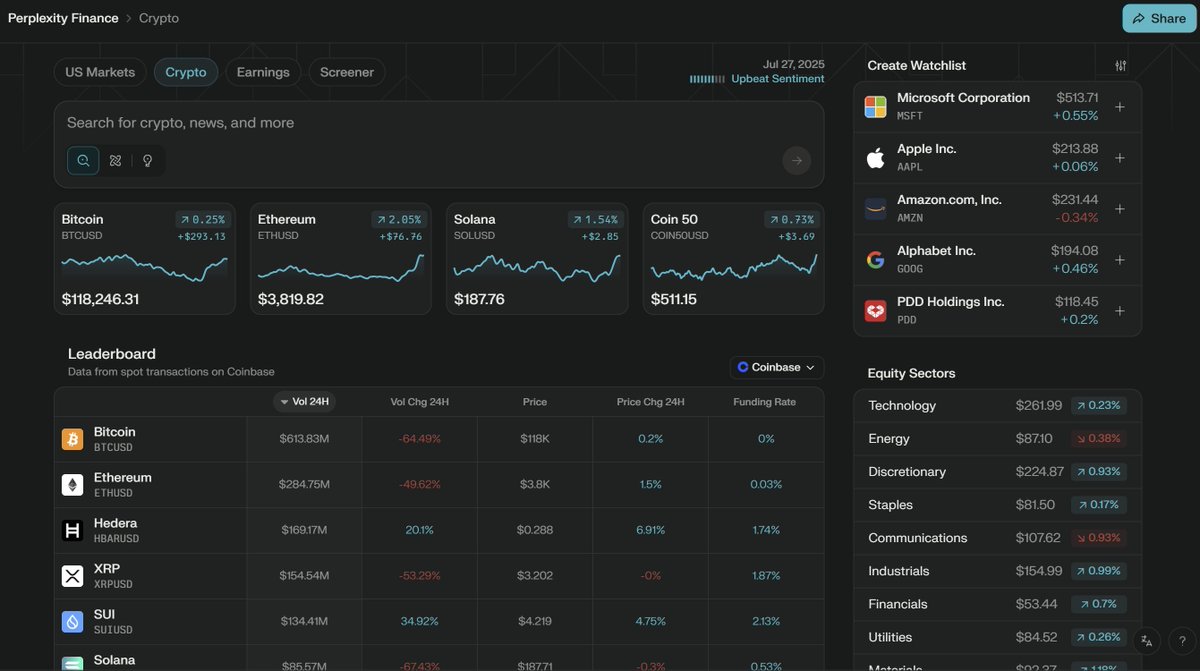Image resolution: width=1200 pixels, height=671 pixels.
Task: Sort by Funding Rate column
Action: pos(765,402)
